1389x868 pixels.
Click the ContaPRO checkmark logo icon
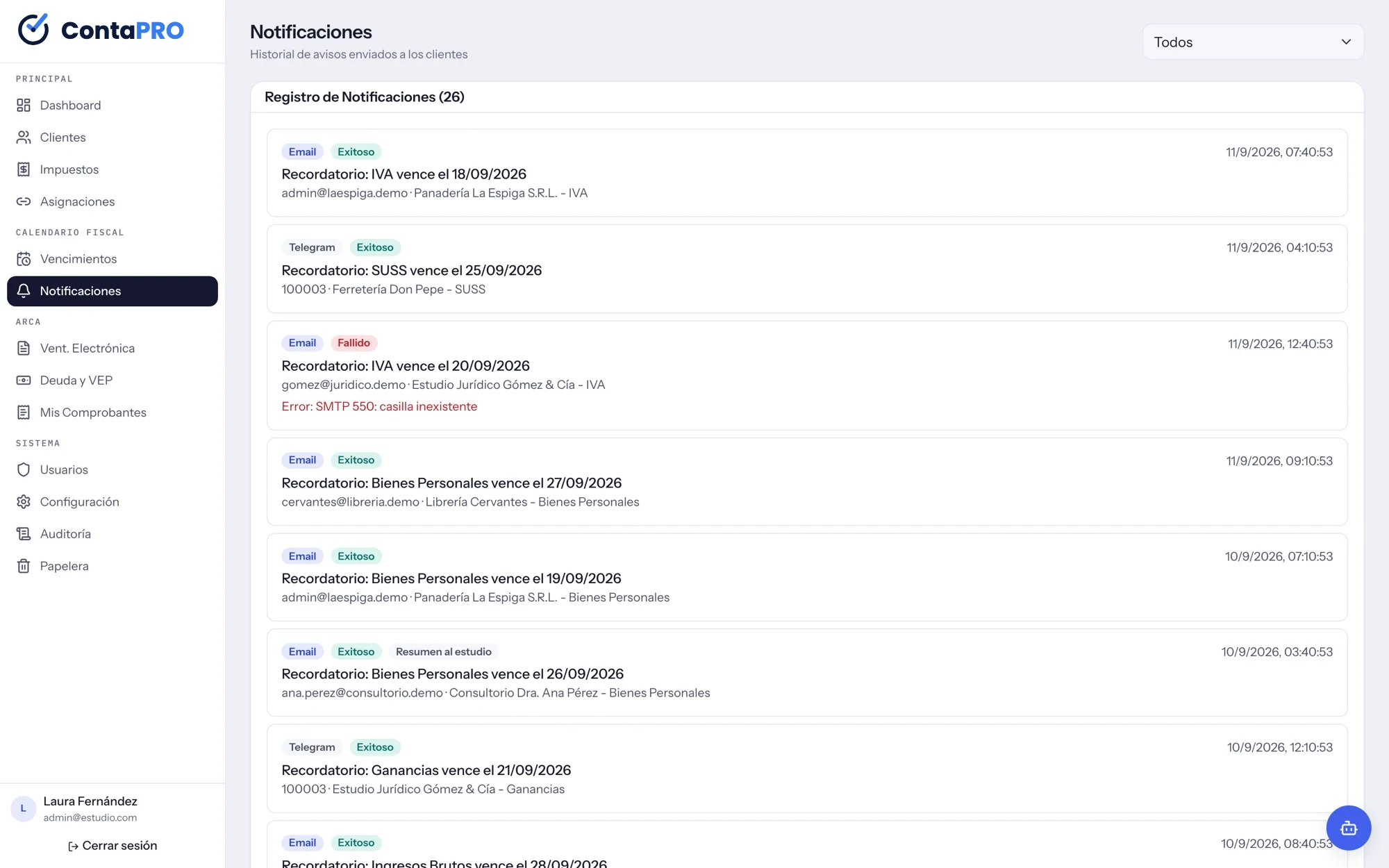coord(33,29)
